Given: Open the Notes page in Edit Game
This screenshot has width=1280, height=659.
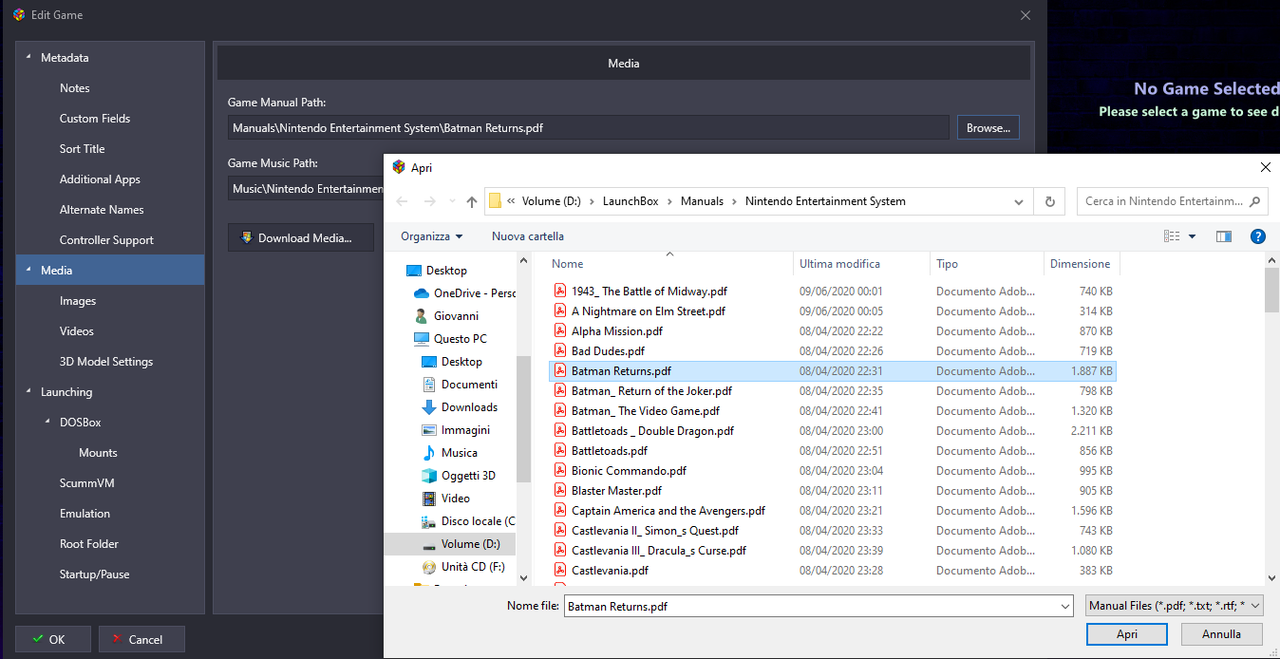Looking at the screenshot, I should [74, 88].
